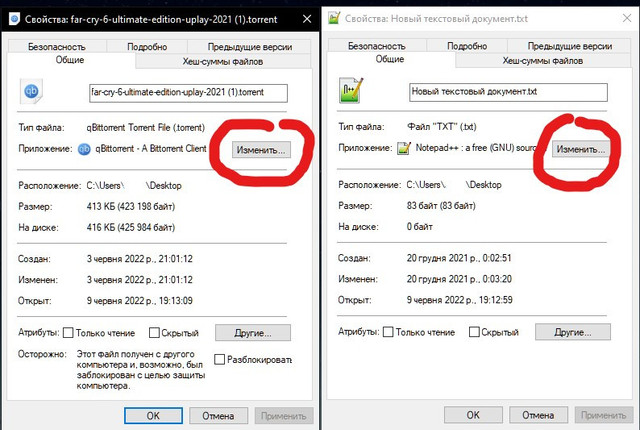Click the qBittorrent app icon in Приложение row
Viewport: 640px width, 430px height.
84,149
